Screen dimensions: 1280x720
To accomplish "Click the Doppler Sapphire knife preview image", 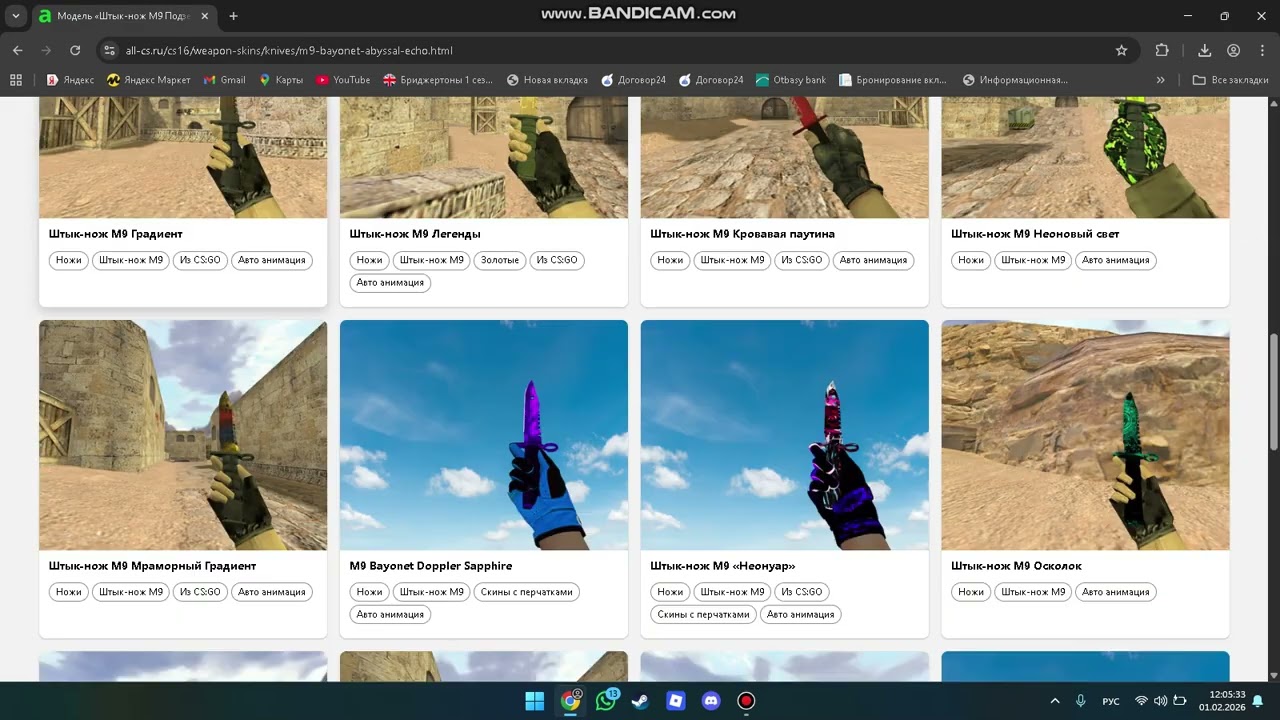I will [484, 435].
